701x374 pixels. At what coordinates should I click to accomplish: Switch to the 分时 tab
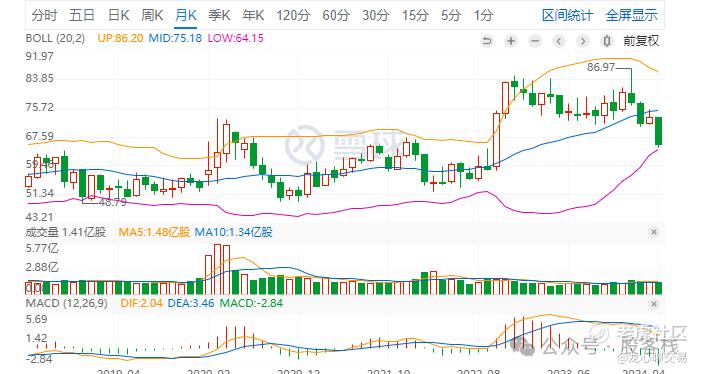(x=44, y=16)
